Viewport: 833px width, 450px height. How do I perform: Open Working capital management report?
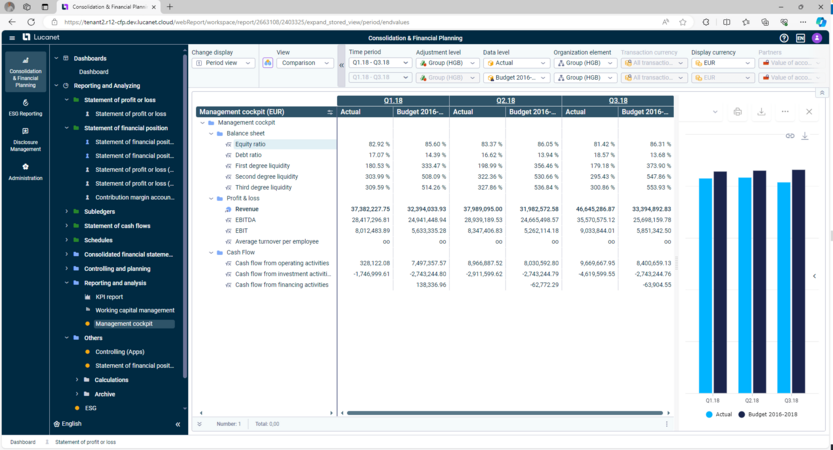(x=135, y=310)
